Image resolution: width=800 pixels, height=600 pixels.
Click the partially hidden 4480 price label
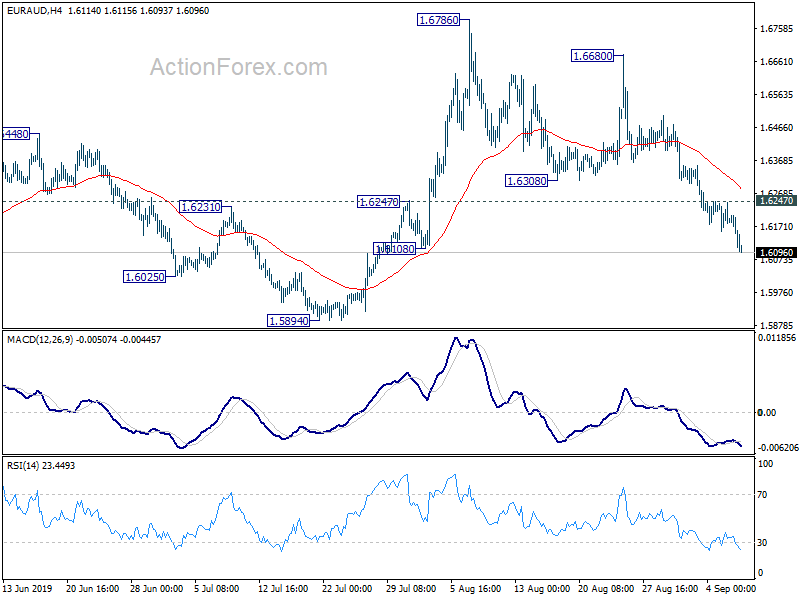click(x=16, y=134)
